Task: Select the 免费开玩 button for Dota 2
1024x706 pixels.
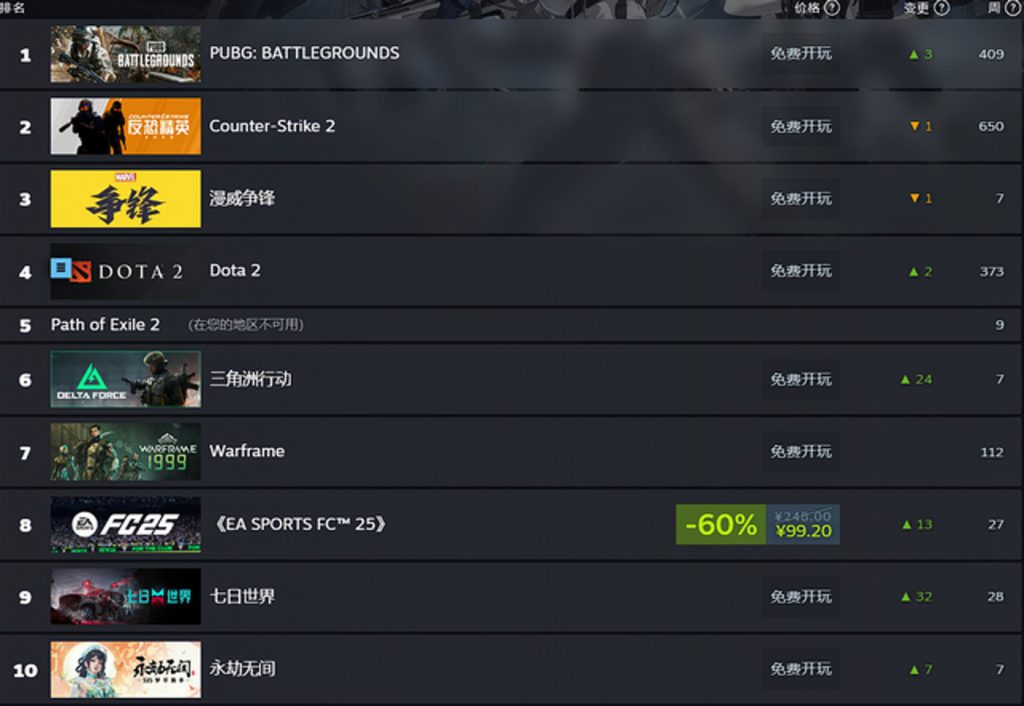Action: tap(801, 270)
